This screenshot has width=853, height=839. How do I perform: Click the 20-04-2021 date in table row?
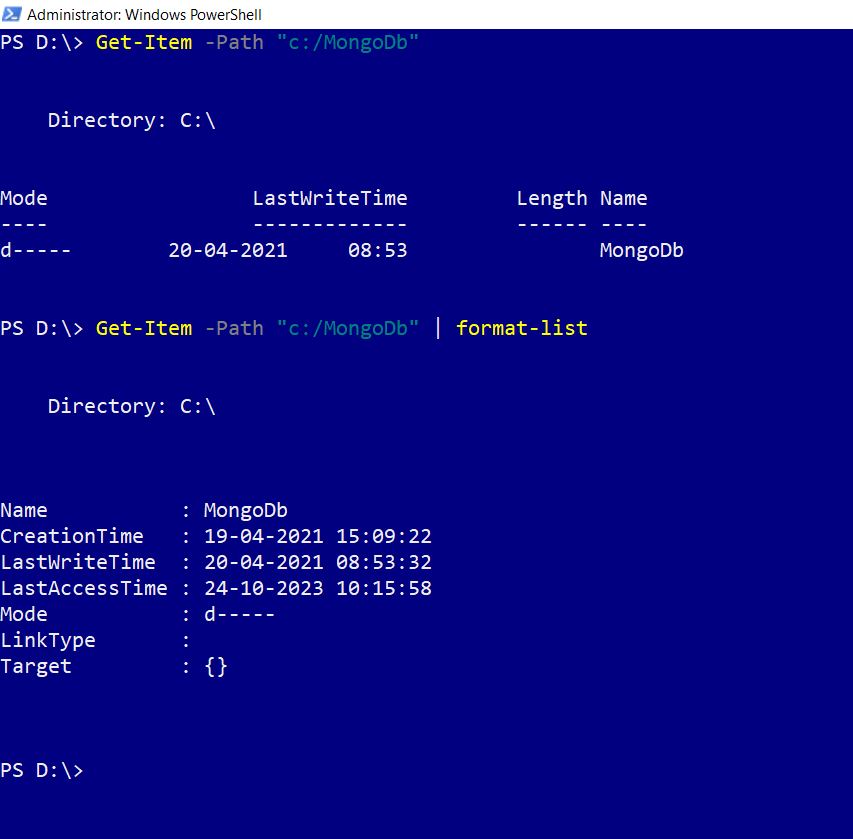227,250
